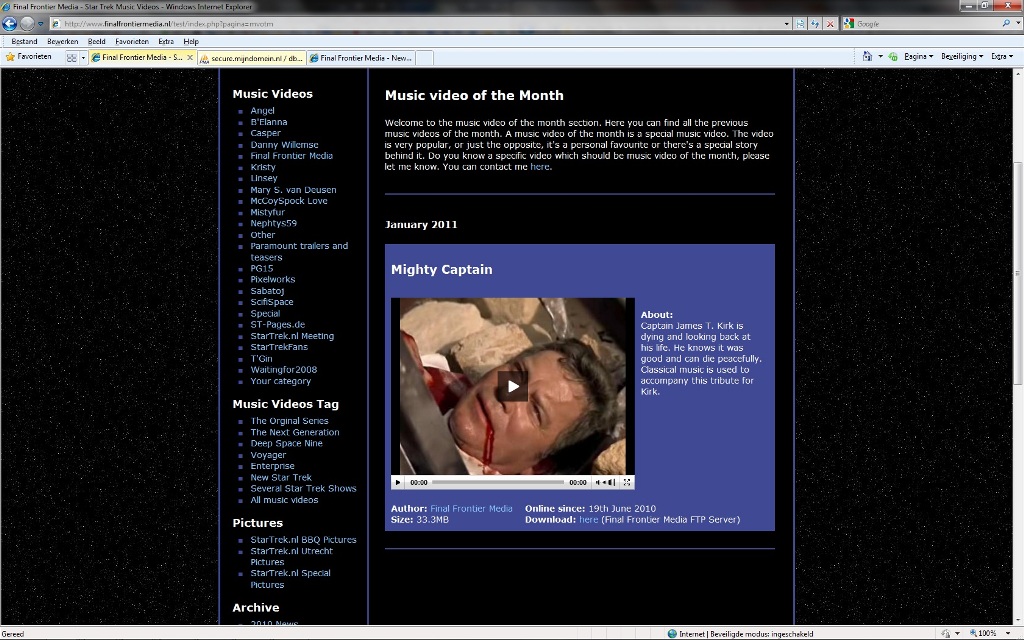Mute the video with the speaker icon
The width and height of the screenshot is (1024, 640).
coord(599,483)
